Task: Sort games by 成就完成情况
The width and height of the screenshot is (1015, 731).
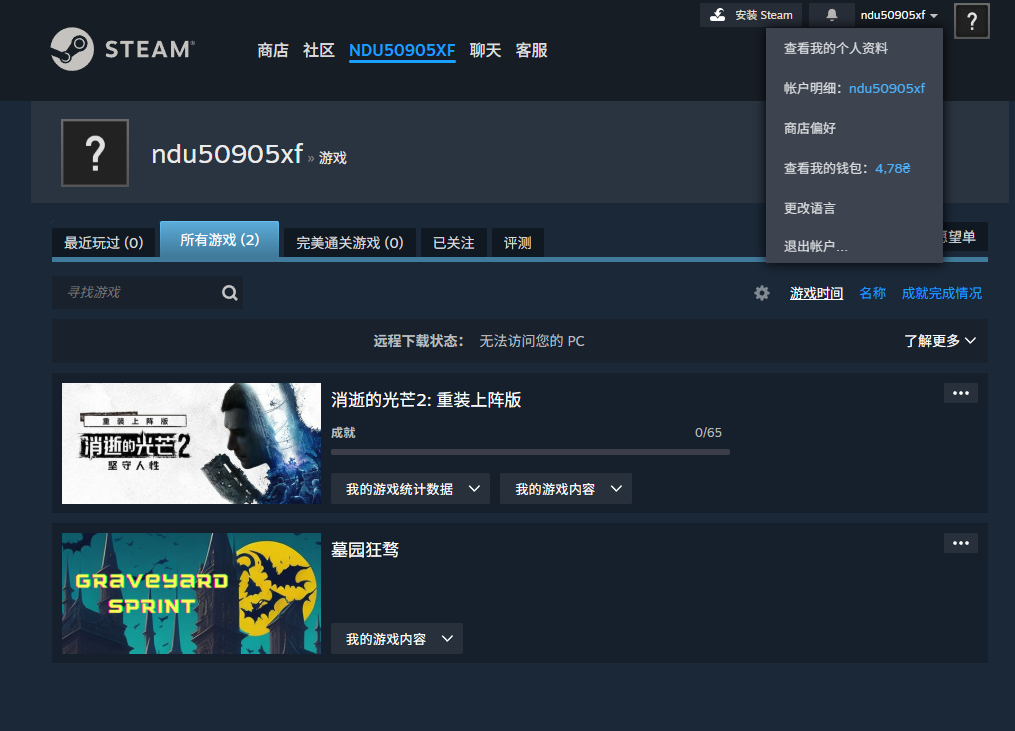Action: pyautogui.click(x=942, y=293)
